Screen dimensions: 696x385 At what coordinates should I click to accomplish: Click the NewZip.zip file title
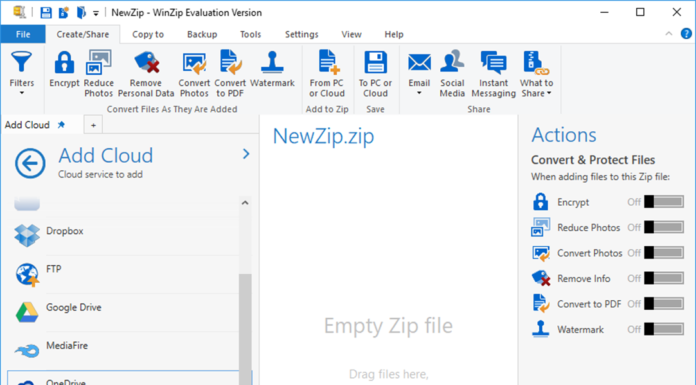pos(323,136)
